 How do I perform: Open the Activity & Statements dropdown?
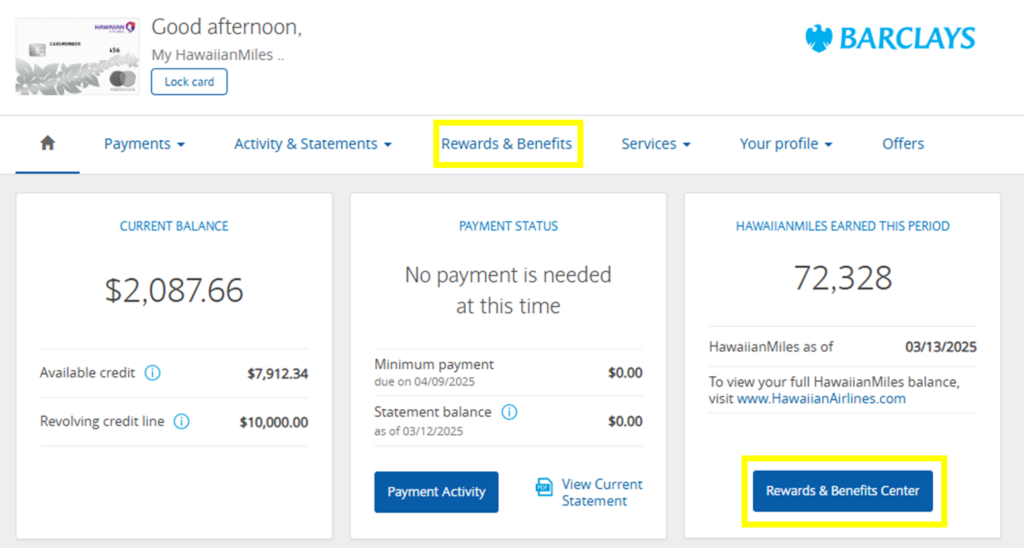click(x=313, y=144)
